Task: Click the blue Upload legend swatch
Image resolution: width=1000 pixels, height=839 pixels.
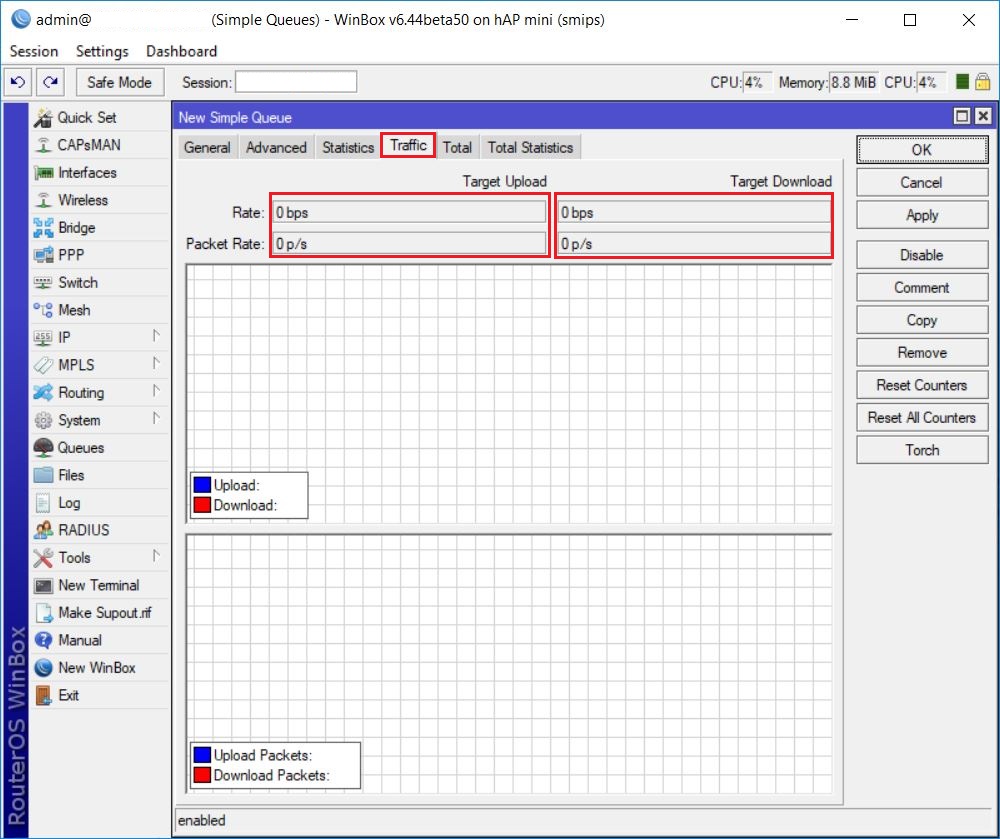Action: click(x=202, y=485)
